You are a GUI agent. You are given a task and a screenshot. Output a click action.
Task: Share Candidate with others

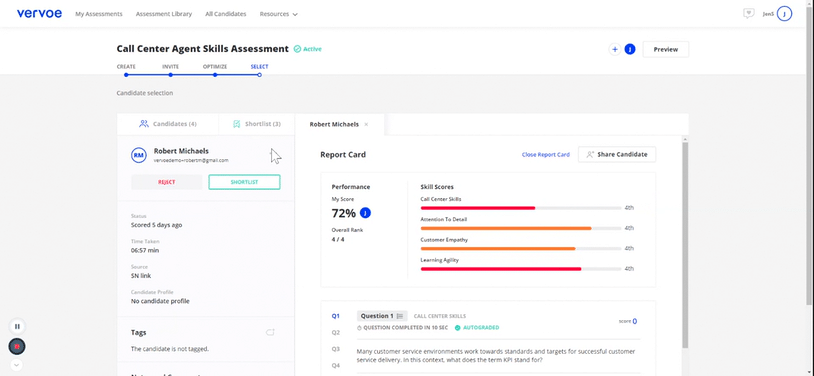coord(617,154)
